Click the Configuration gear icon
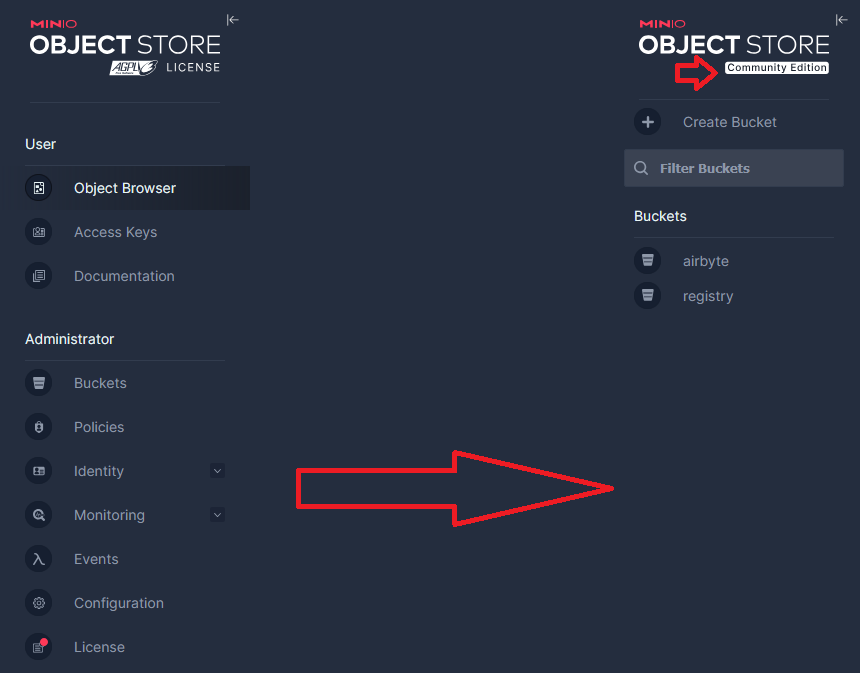This screenshot has width=860, height=673. tap(38, 602)
